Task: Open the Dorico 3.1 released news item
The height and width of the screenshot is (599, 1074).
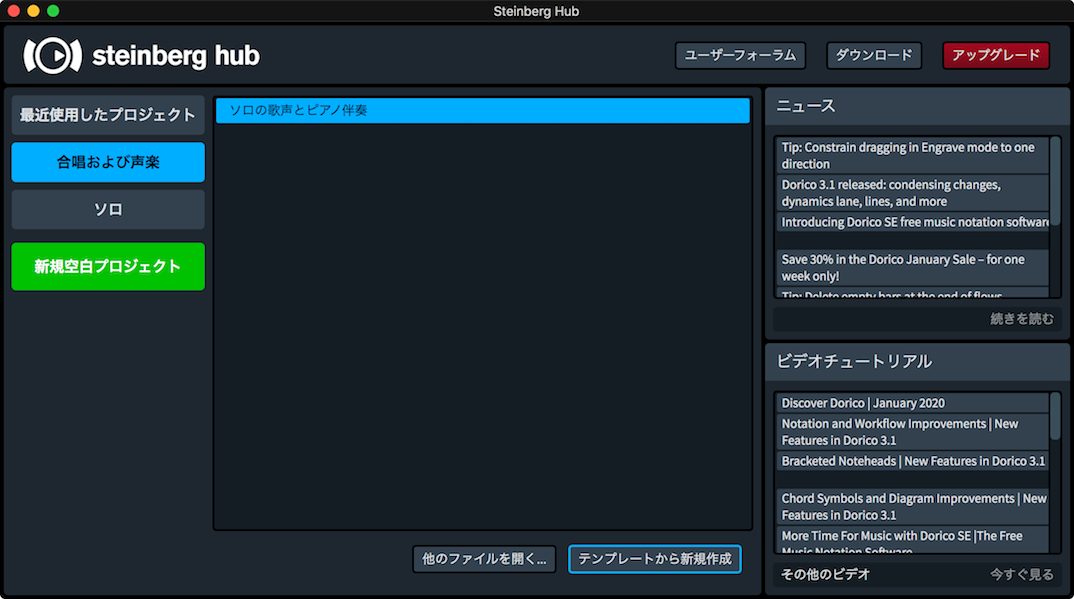Action: pyautogui.click(x=912, y=193)
